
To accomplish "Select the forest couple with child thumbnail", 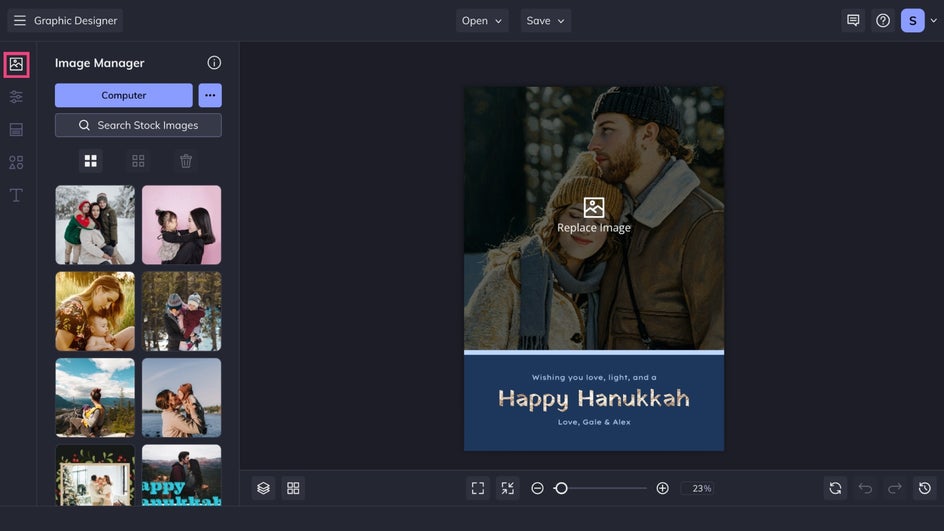I will (181, 311).
